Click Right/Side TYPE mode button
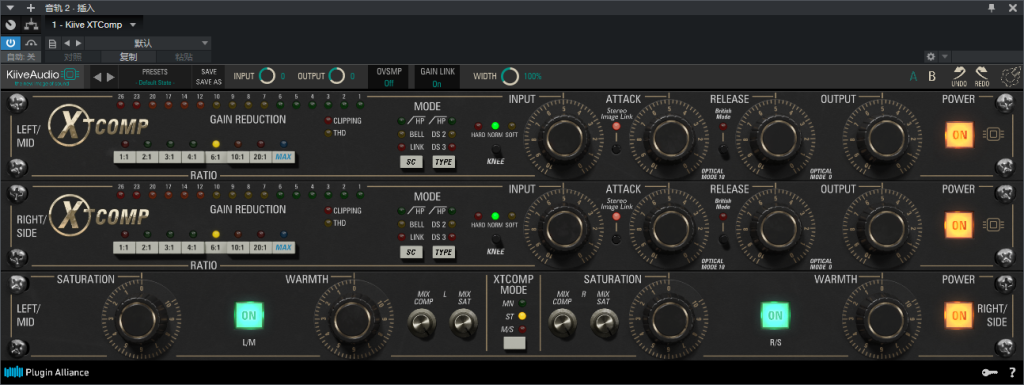The height and width of the screenshot is (385, 1024). (444, 252)
